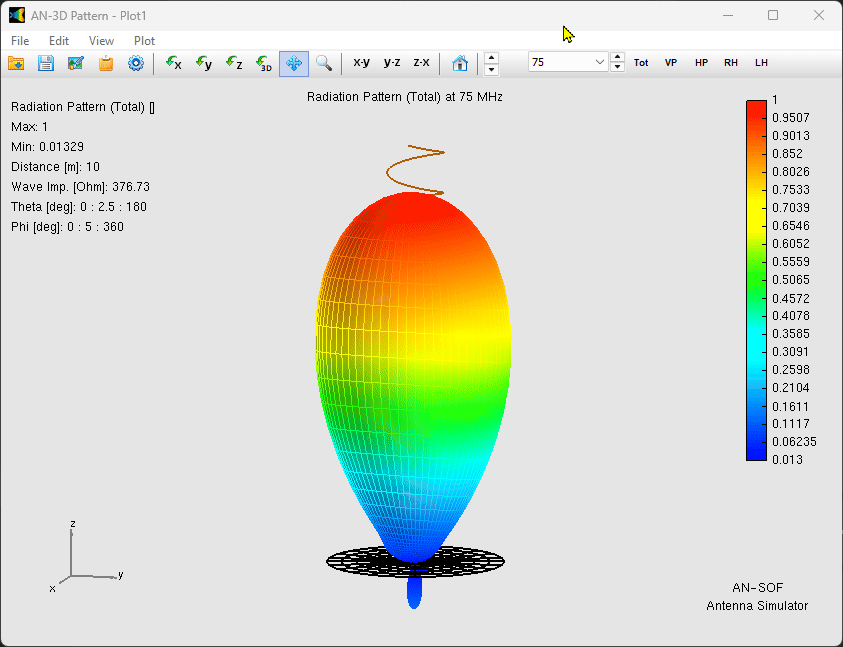Image resolution: width=843 pixels, height=647 pixels.
Task: Select the zoom magnifier tool
Action: coord(324,63)
